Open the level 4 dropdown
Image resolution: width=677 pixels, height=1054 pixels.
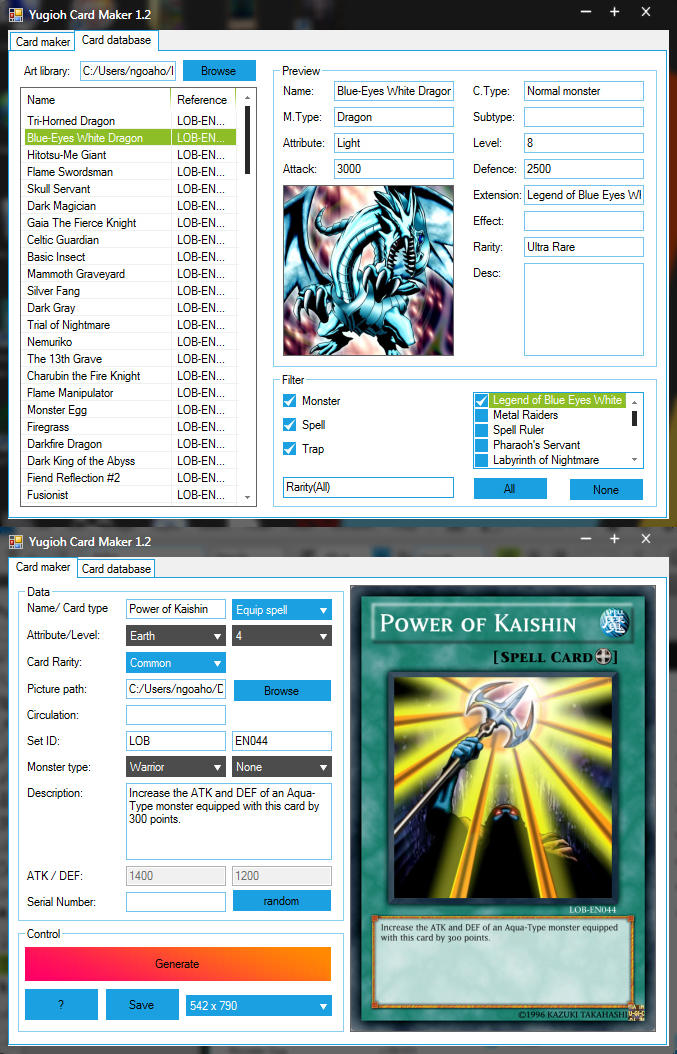[282, 636]
